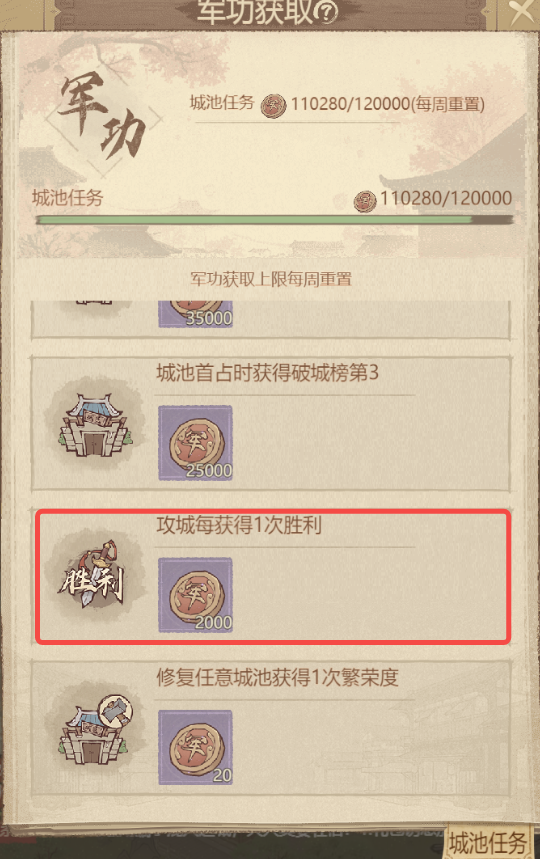The height and width of the screenshot is (859, 540).
Task: Click the green 城池任务 progress bar
Action: 274,220
